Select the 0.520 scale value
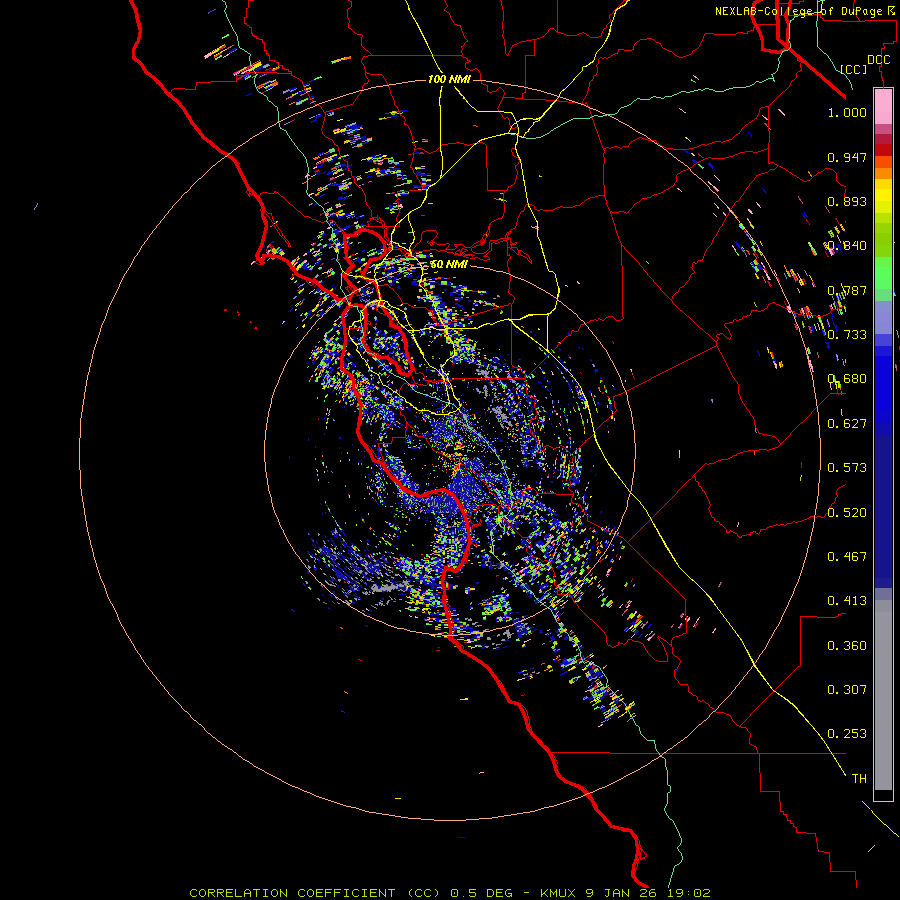900x900 pixels. pyautogui.click(x=847, y=513)
